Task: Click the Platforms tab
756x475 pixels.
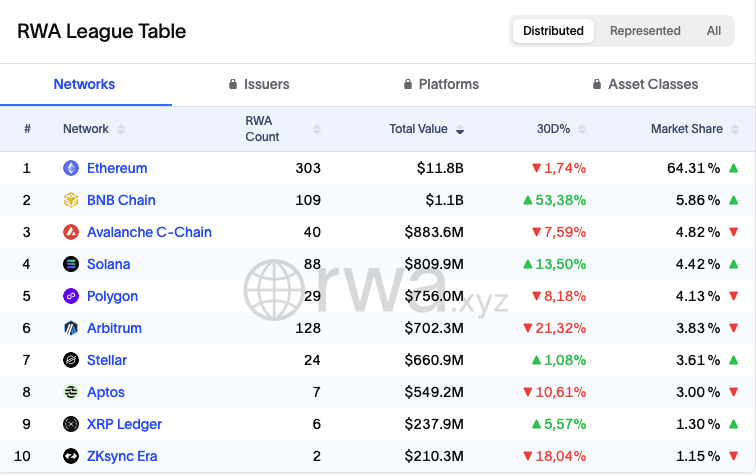Action: point(441,85)
